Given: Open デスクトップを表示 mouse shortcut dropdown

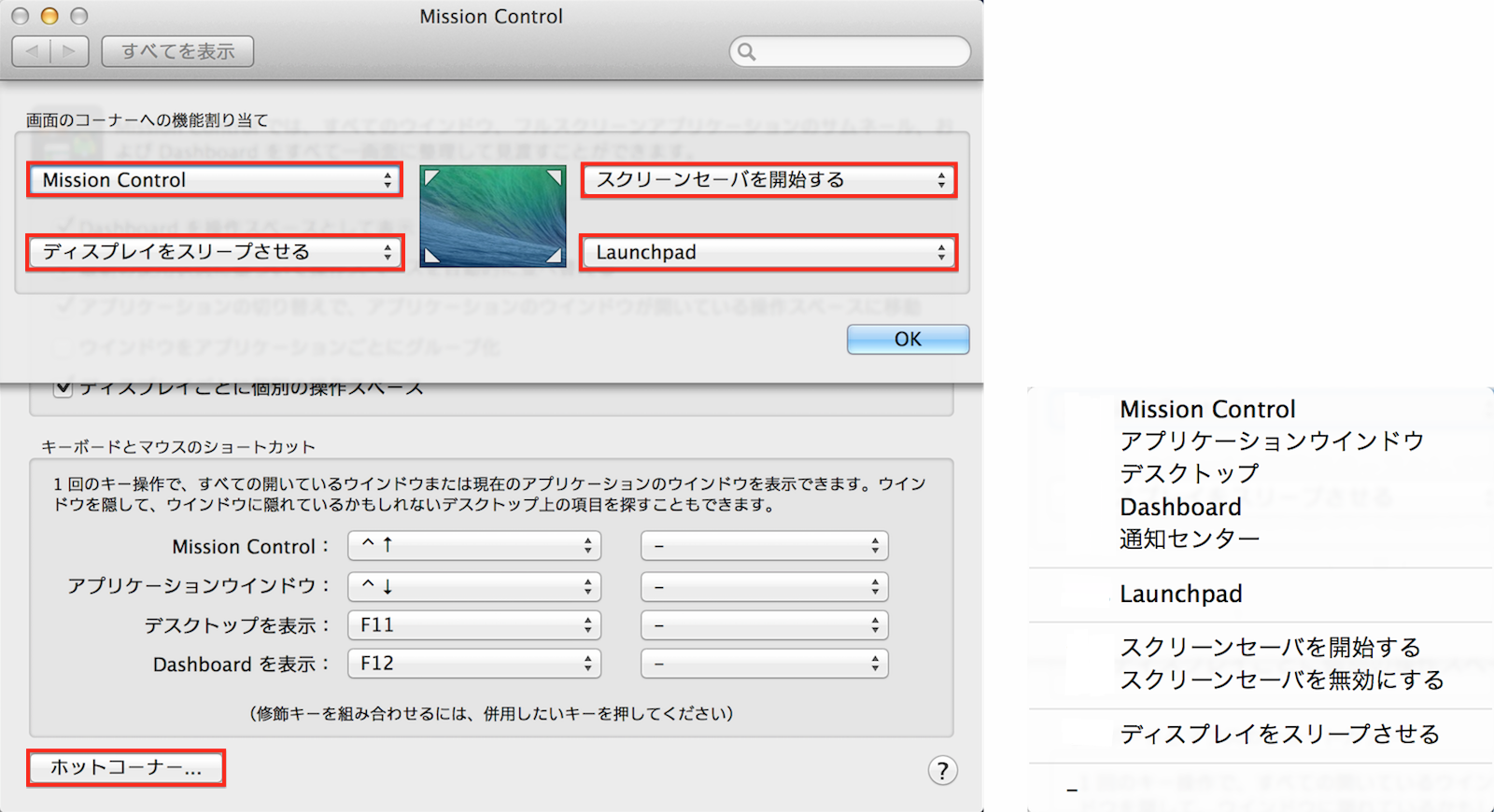Looking at the screenshot, I should coord(765,625).
